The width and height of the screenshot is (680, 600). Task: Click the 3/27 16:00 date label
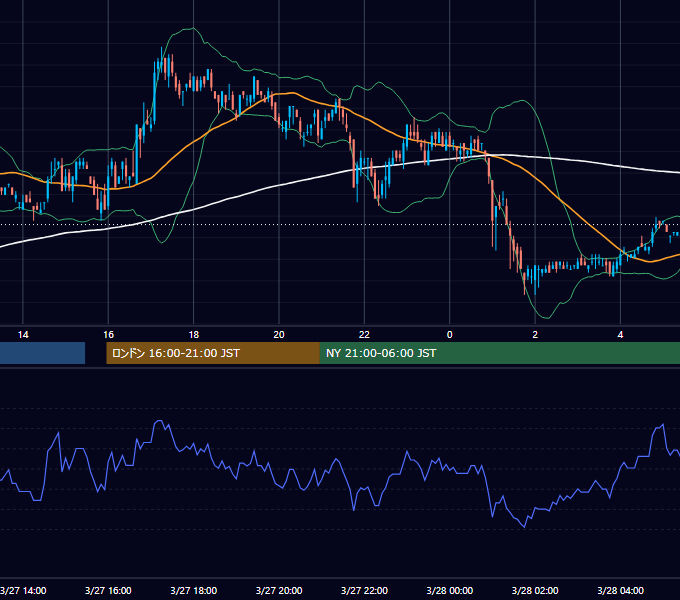tap(108, 590)
